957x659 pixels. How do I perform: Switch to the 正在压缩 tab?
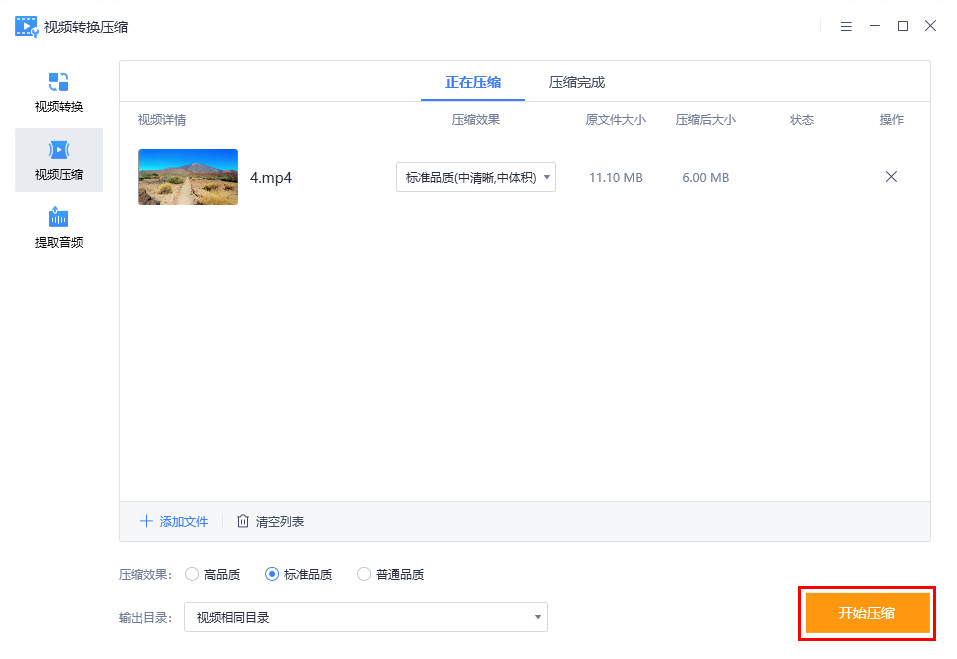tap(473, 82)
